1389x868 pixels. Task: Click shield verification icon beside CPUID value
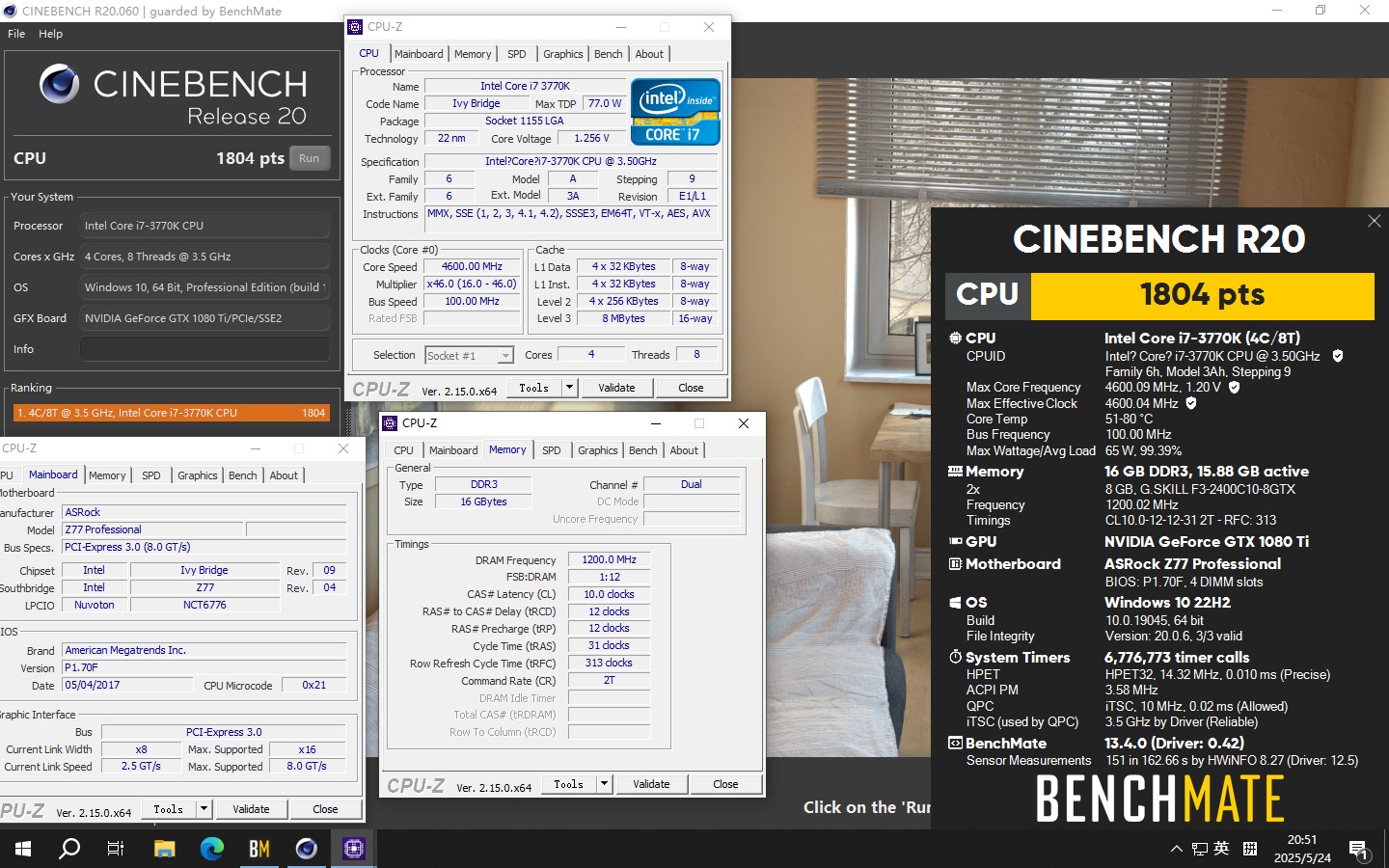coord(1338,356)
